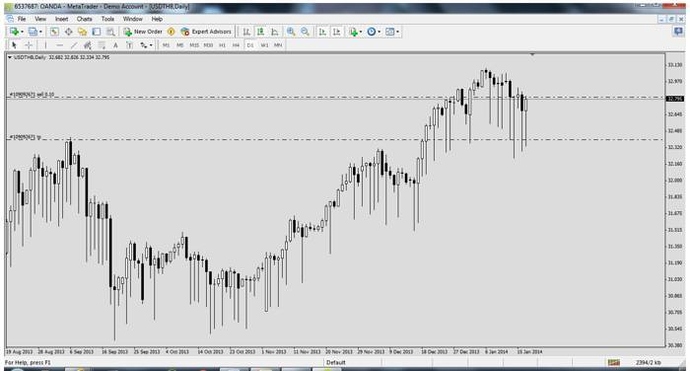
Task: Open the File menu
Action: pyautogui.click(x=22, y=19)
